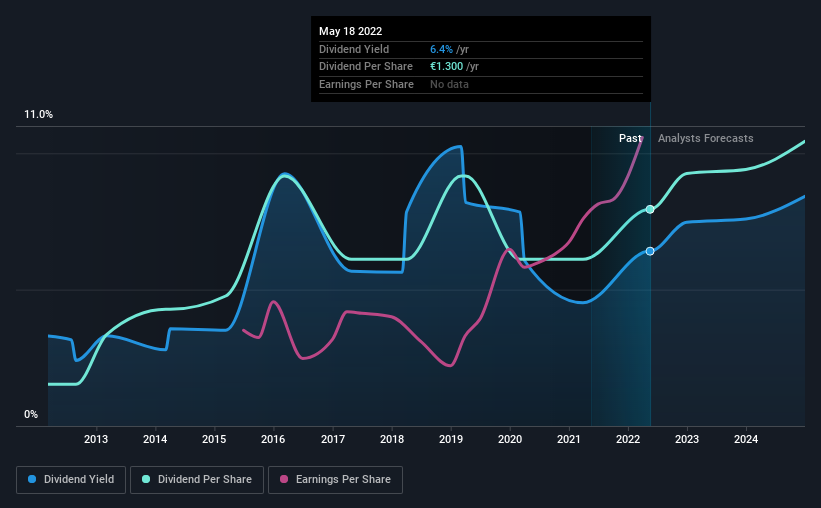
Task: Click the May 18 2022 tooltip date
Action: (x=350, y=31)
